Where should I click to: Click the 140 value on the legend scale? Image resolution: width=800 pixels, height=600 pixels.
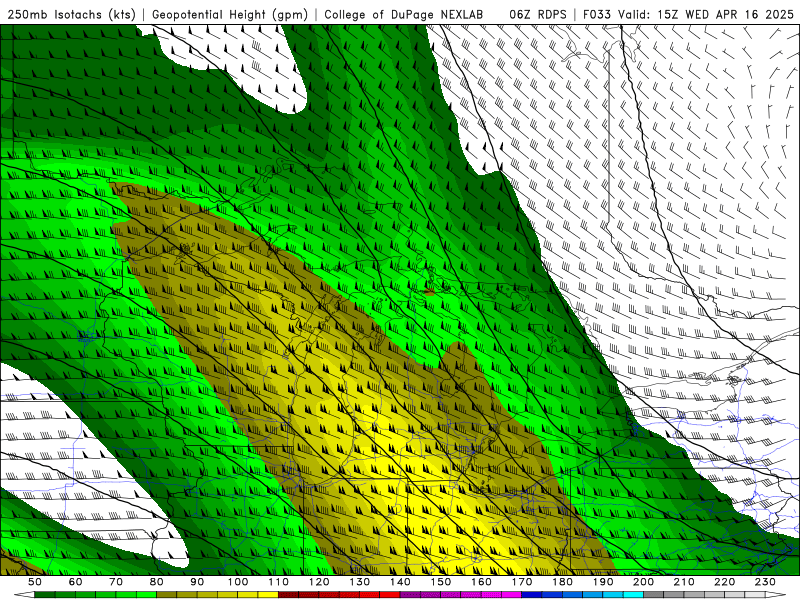click(400, 582)
